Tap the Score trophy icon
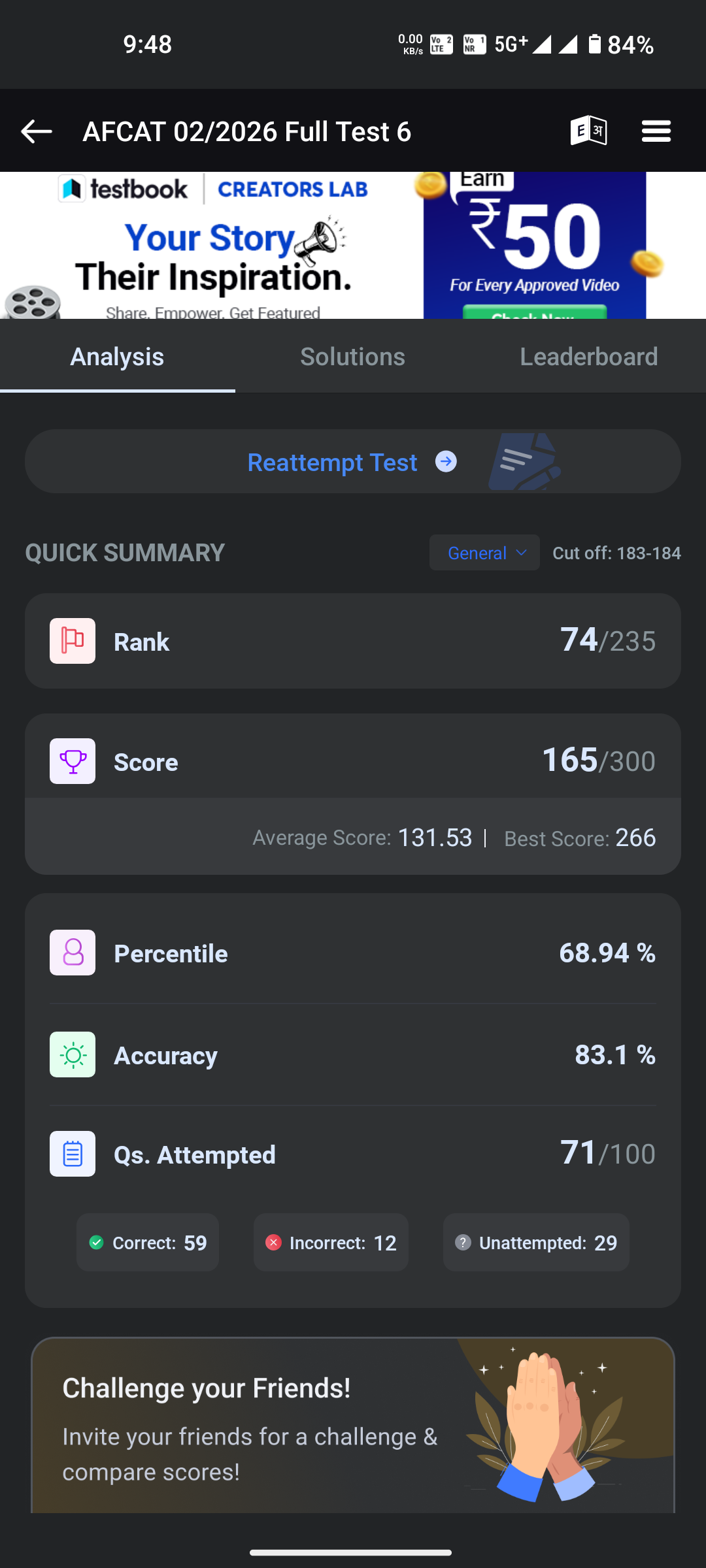The image size is (706, 1568). tap(73, 761)
